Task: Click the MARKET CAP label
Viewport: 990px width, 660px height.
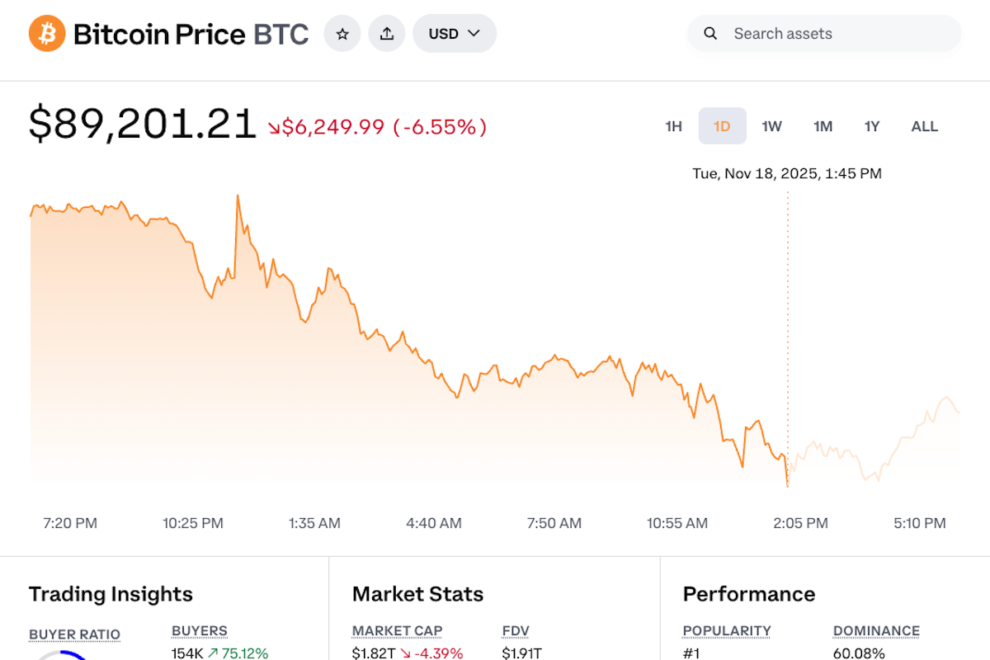Action: (x=397, y=631)
